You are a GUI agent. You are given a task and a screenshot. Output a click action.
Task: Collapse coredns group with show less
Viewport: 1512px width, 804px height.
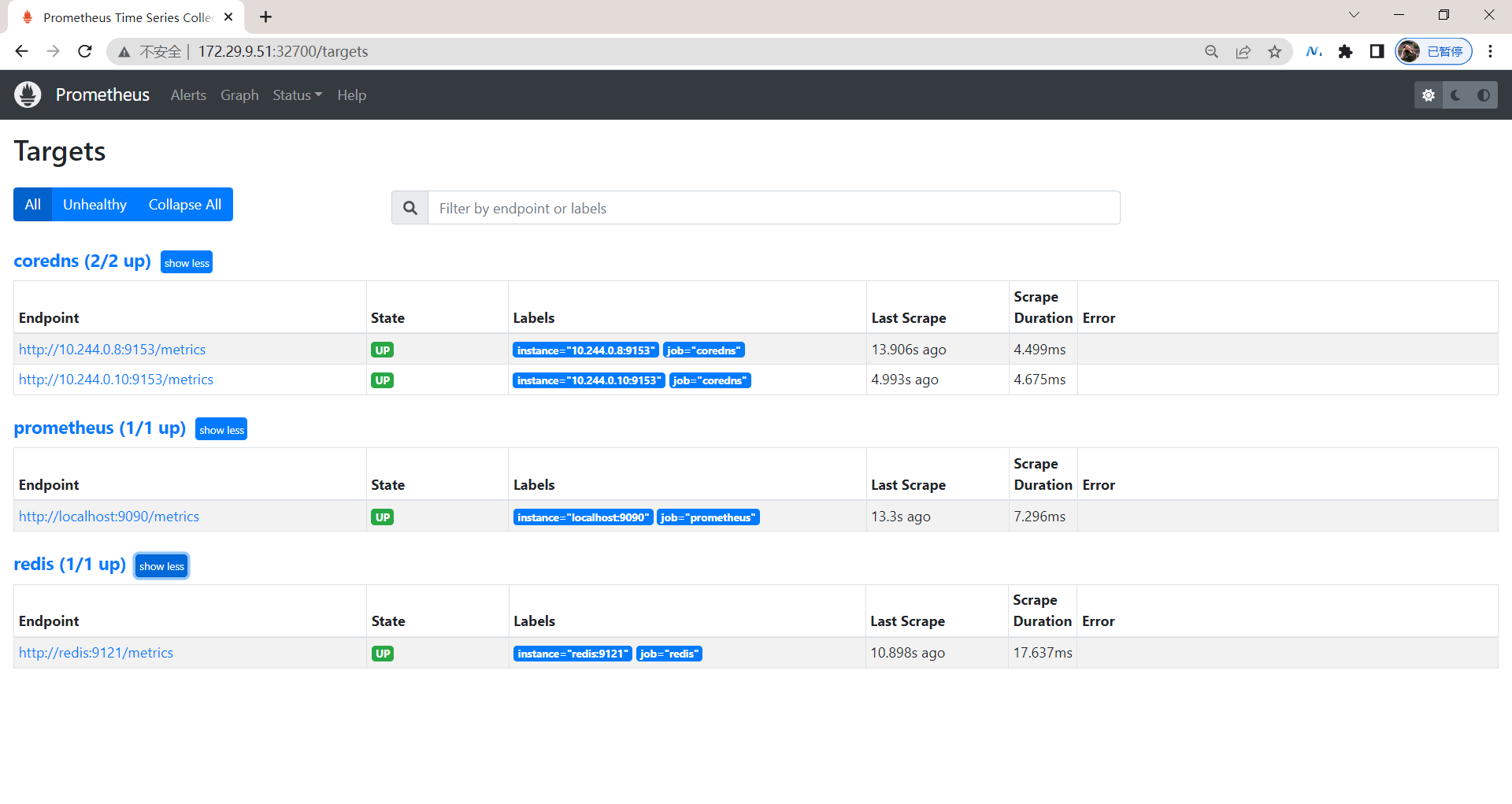pyautogui.click(x=187, y=262)
